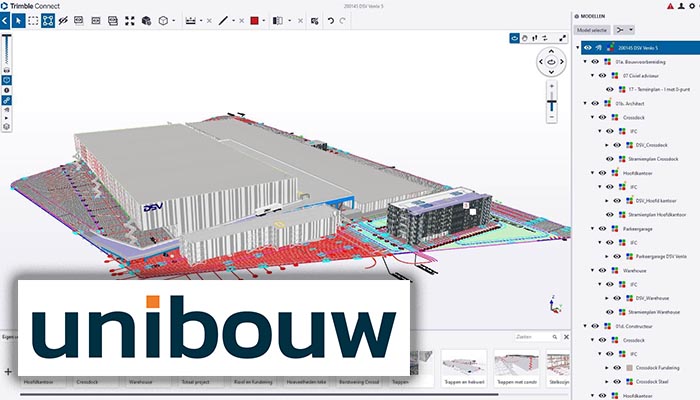Screen dimensions: 700x400
Task: Open the dropdown beside the tree icon button
Action: [x=631, y=30]
